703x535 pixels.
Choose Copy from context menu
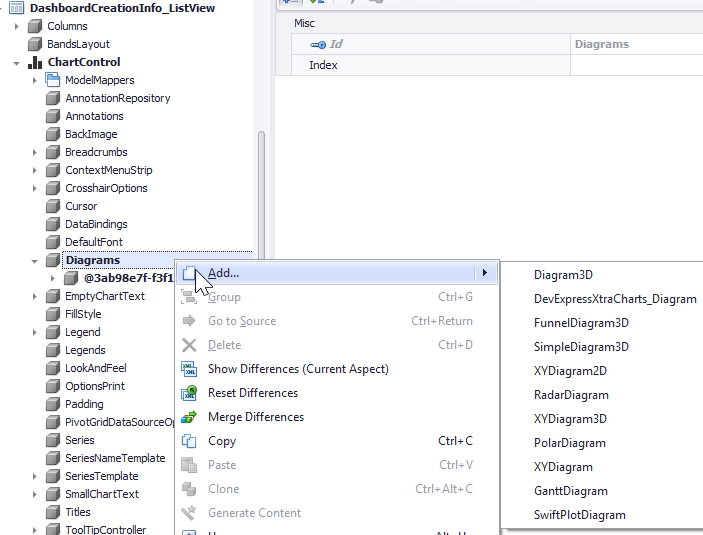coord(337,441)
